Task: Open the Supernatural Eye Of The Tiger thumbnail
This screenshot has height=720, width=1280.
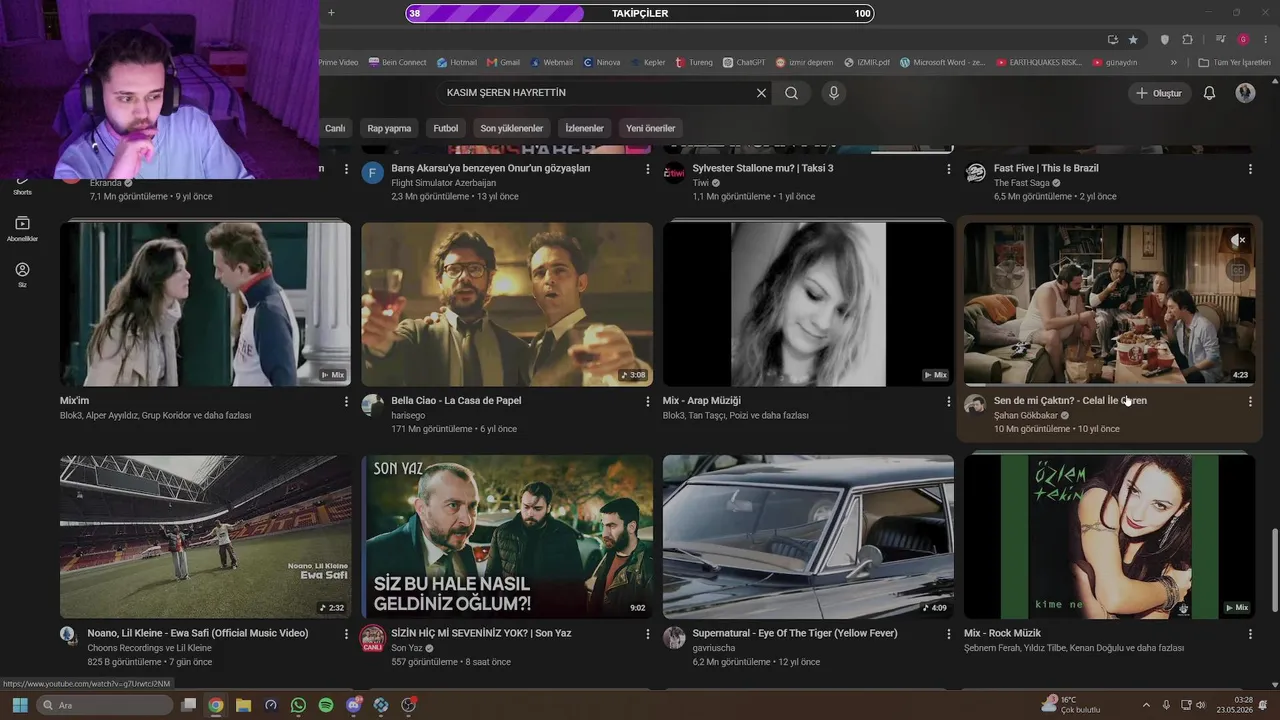Action: click(x=808, y=537)
